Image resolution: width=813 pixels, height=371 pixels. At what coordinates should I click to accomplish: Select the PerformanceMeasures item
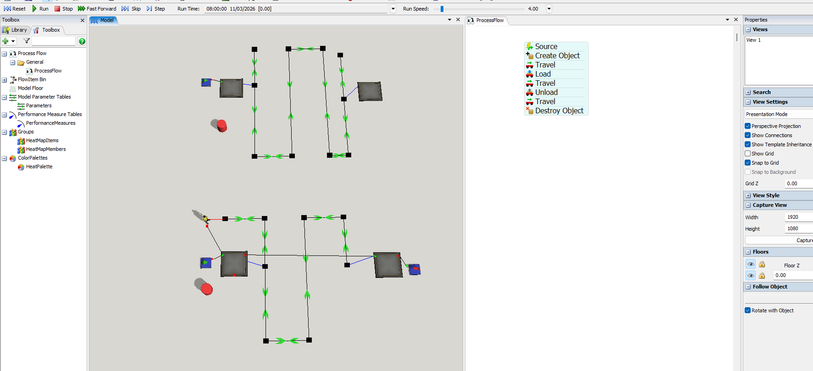[x=50, y=123]
